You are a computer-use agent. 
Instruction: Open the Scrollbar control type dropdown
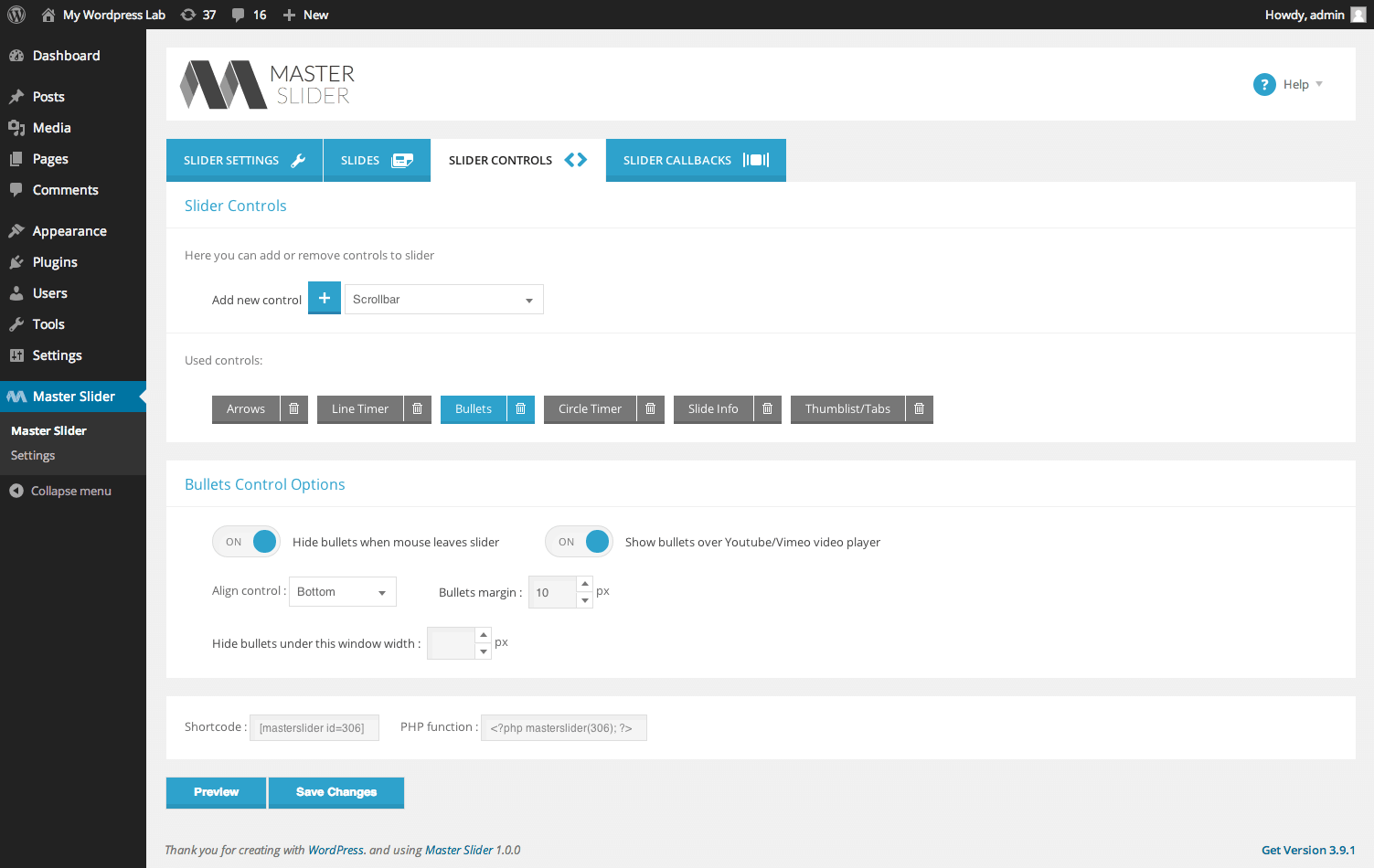point(444,300)
